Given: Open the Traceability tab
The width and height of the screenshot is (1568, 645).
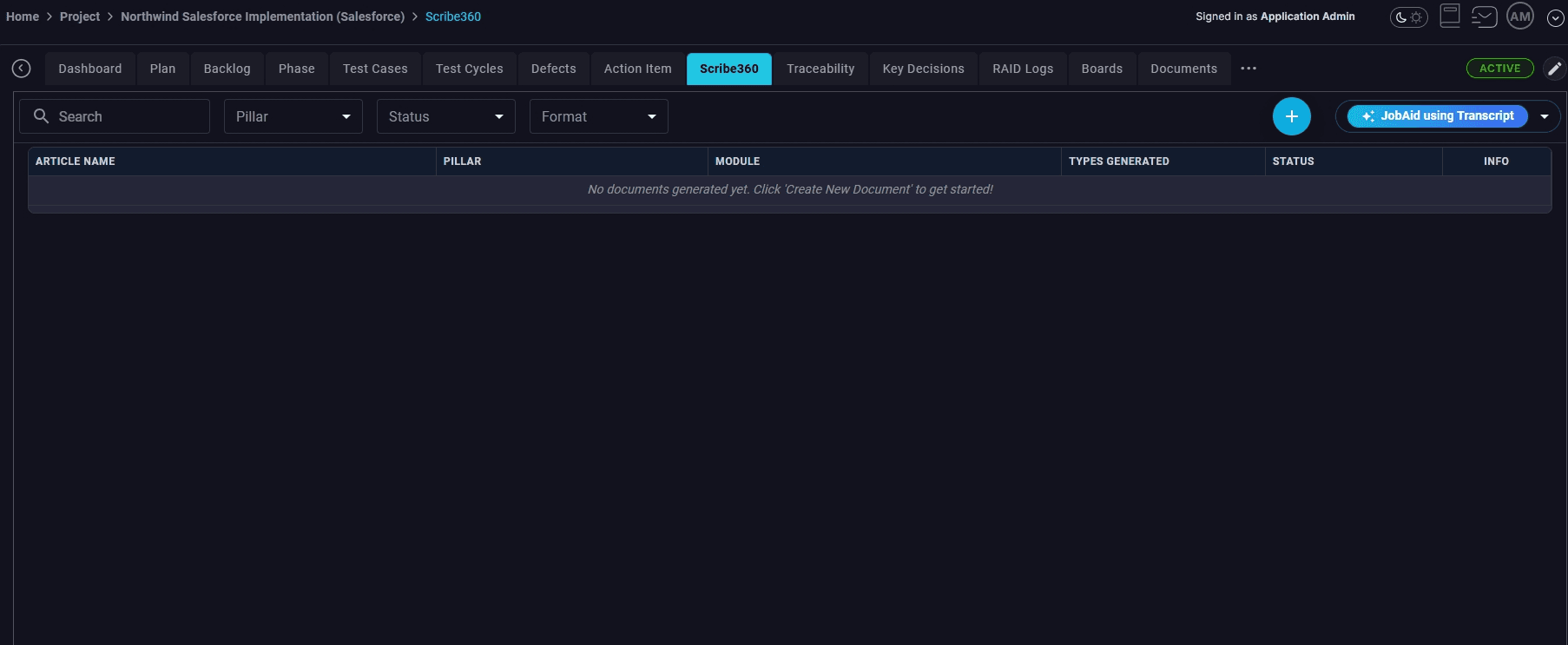Looking at the screenshot, I should point(820,69).
